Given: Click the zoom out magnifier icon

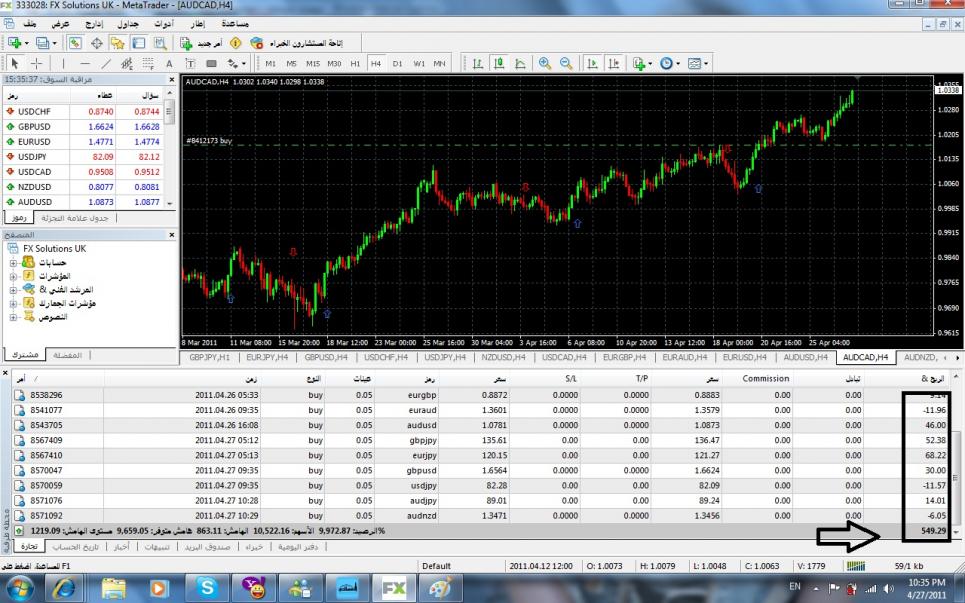Looking at the screenshot, I should (x=566, y=63).
